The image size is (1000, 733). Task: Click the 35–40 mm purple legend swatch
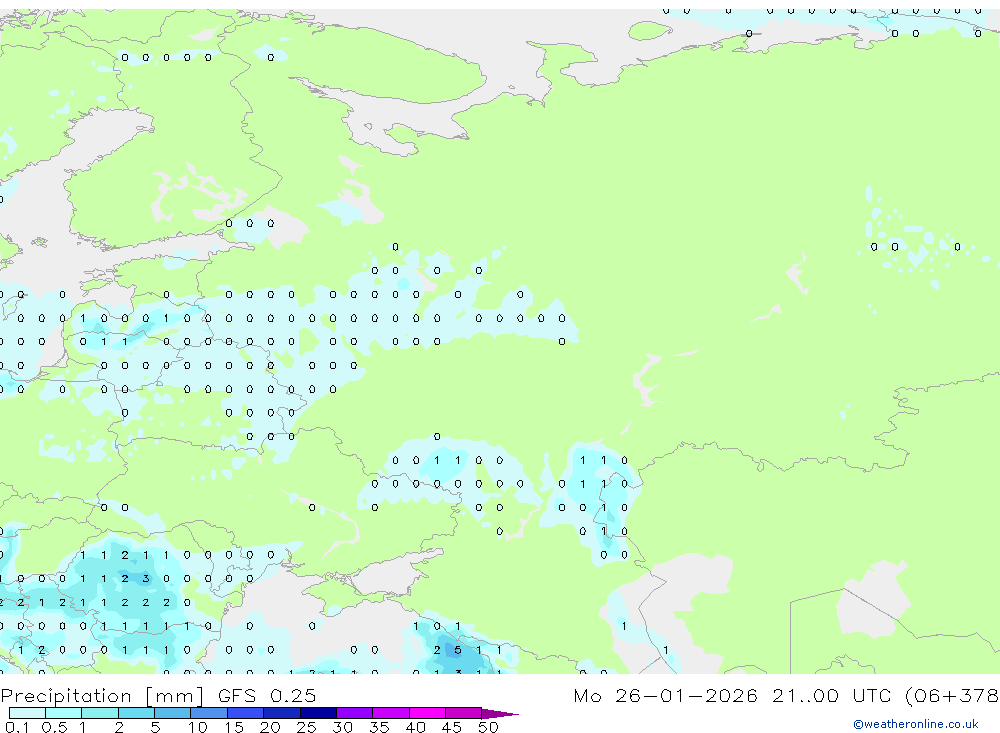(x=391, y=713)
